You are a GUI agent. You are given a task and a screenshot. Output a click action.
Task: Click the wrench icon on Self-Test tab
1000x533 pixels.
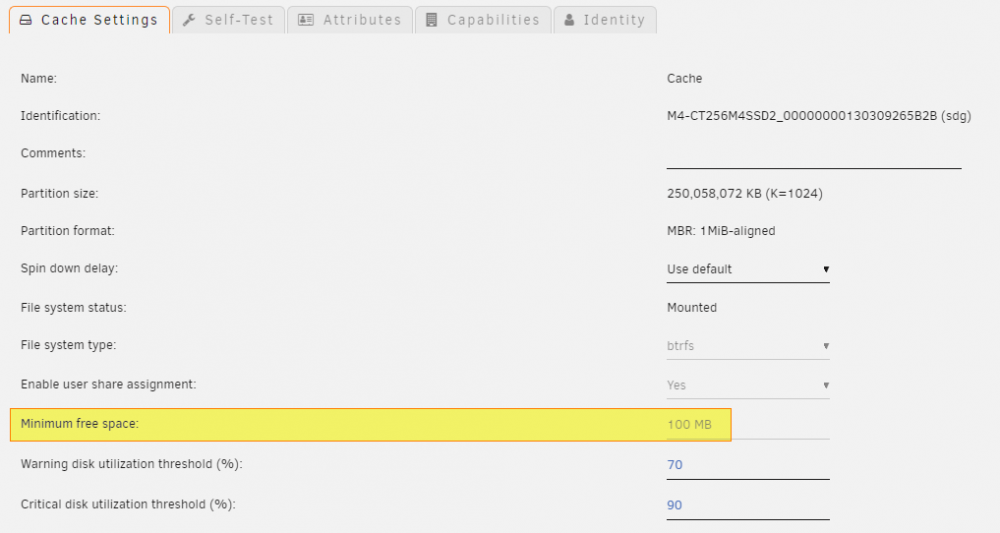point(189,20)
